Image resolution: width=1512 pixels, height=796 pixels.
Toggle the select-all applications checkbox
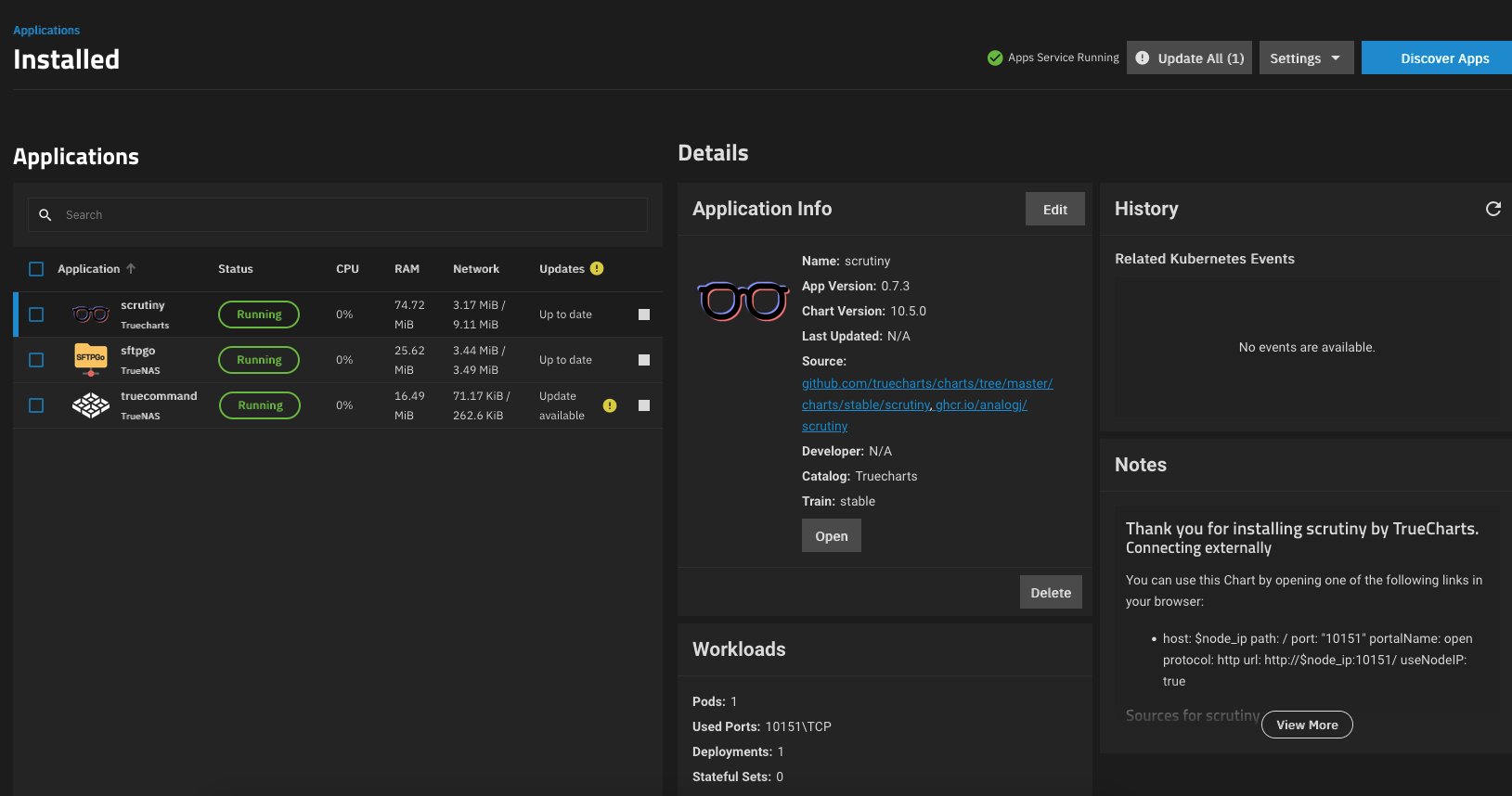coord(36,269)
